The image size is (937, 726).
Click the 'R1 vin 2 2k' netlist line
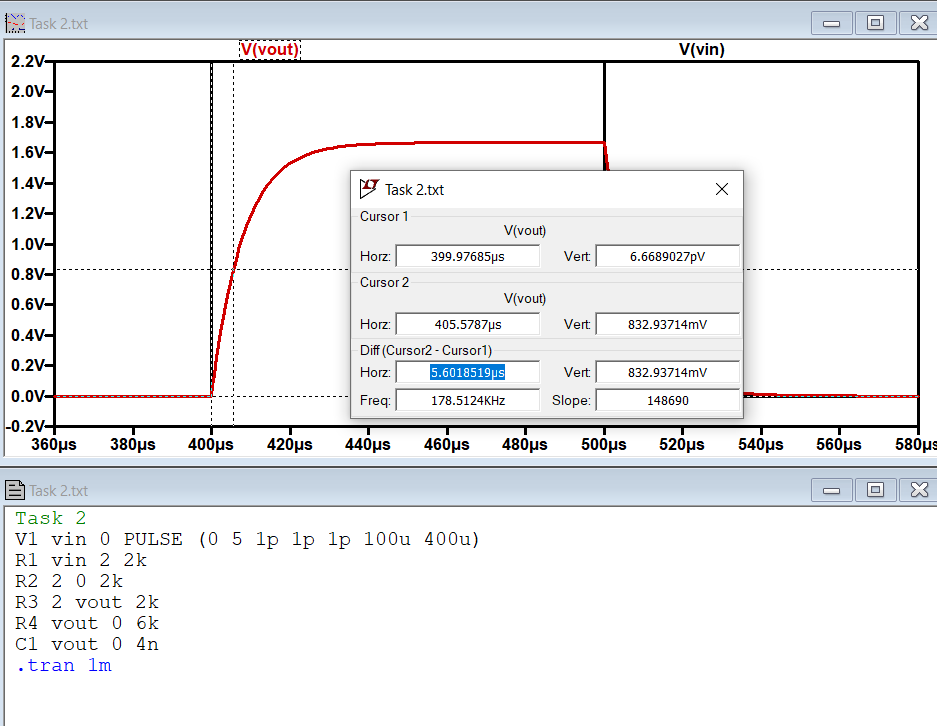click(x=81, y=560)
